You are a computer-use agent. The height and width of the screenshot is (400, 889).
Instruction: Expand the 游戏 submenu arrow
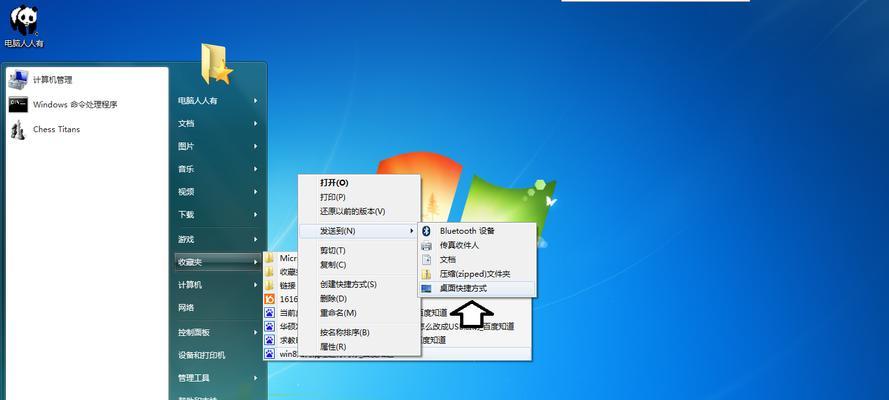256,240
